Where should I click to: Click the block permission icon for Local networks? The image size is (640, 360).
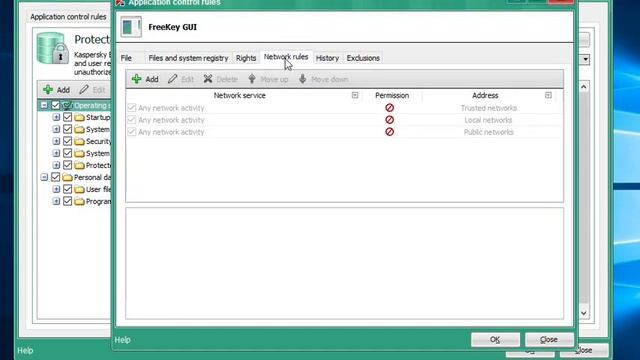pyautogui.click(x=389, y=120)
